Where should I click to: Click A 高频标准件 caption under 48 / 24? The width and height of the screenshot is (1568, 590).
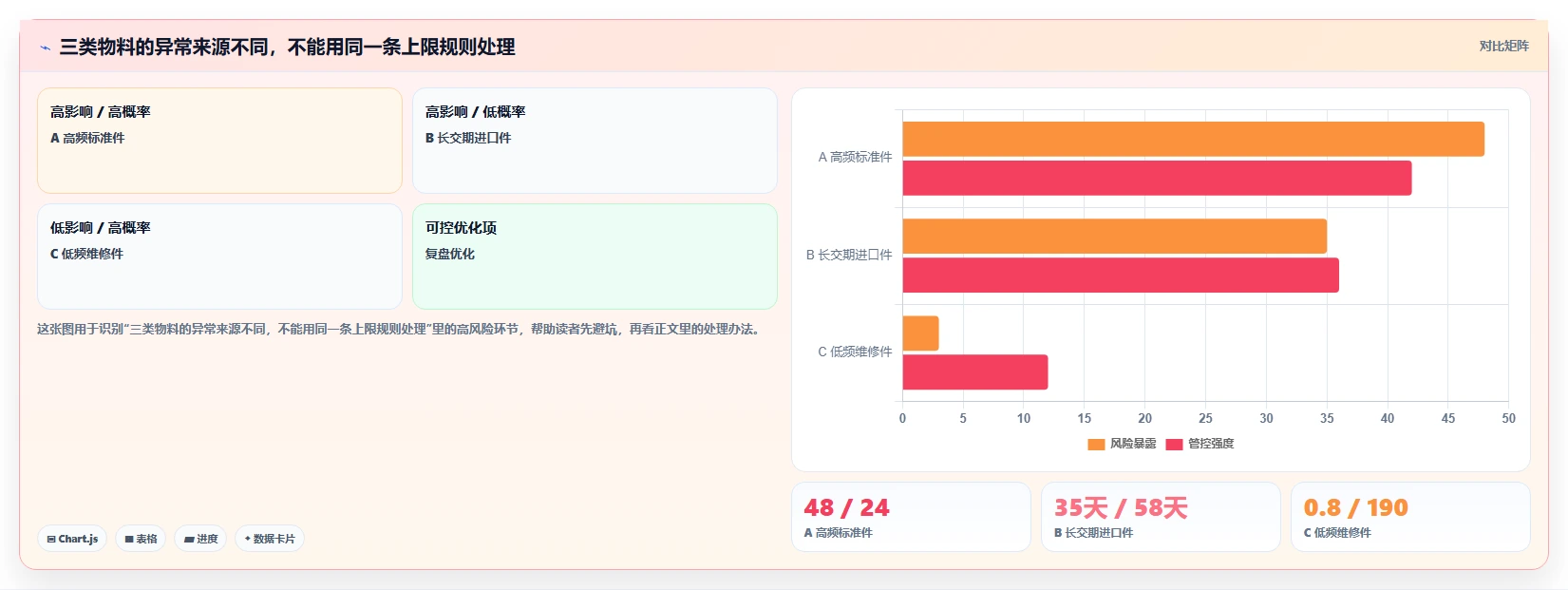tap(839, 533)
